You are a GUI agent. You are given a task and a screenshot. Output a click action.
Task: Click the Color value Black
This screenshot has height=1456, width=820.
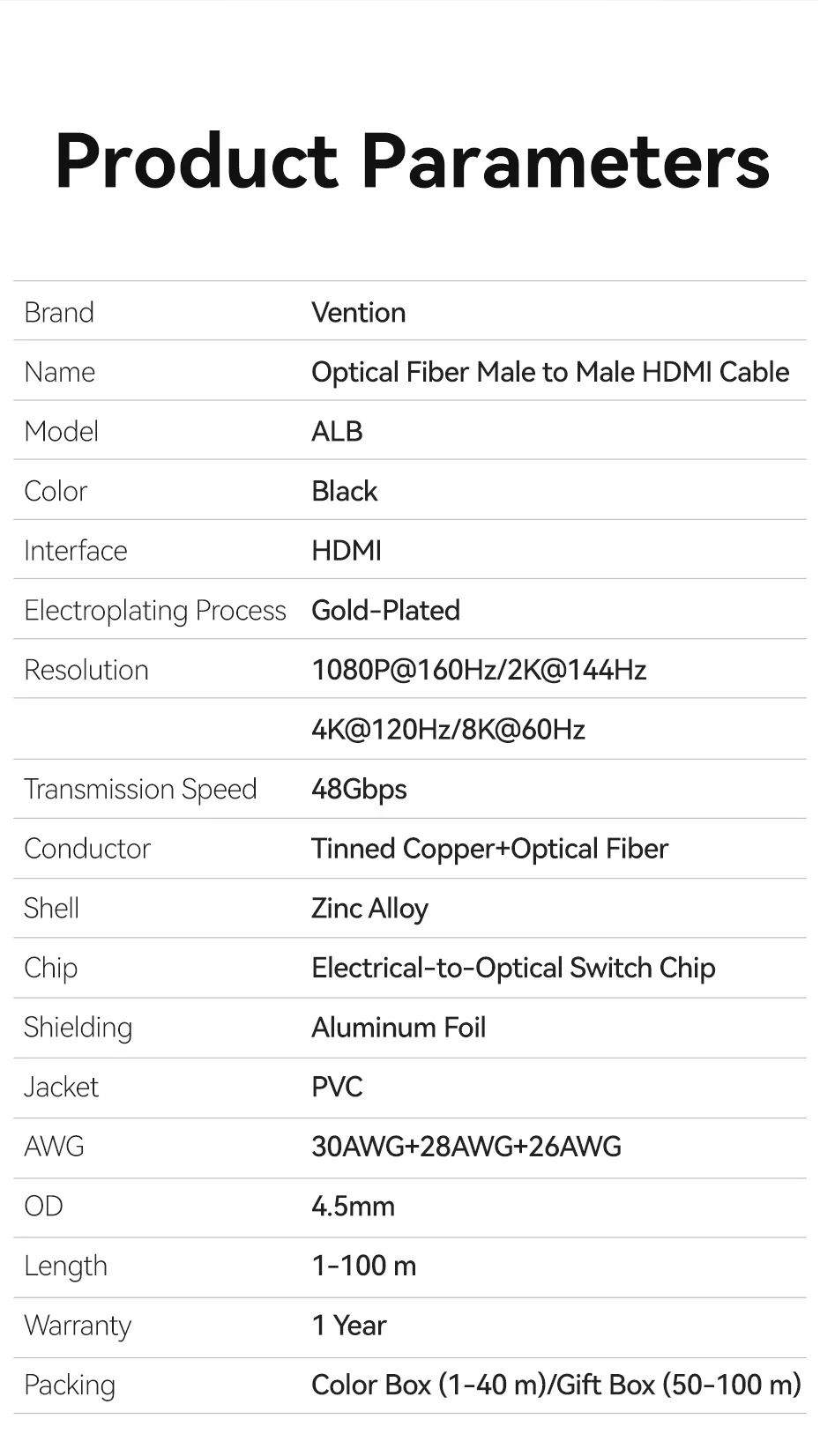(x=344, y=491)
